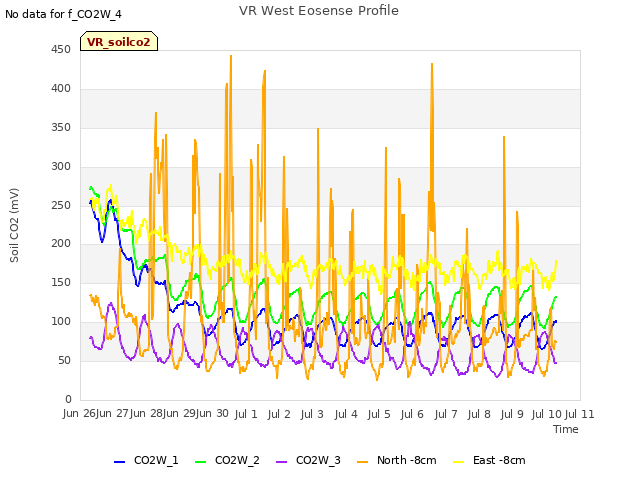Click the 250 y-axis tick label
The image size is (640, 480).
coord(61,205)
